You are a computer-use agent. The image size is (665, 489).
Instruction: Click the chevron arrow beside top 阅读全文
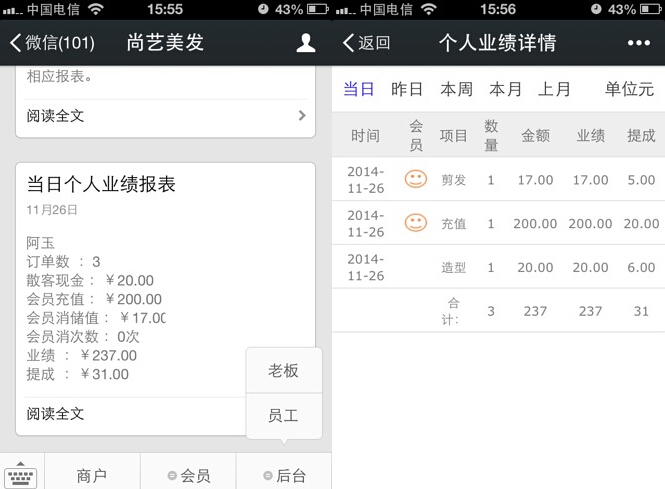[302, 115]
